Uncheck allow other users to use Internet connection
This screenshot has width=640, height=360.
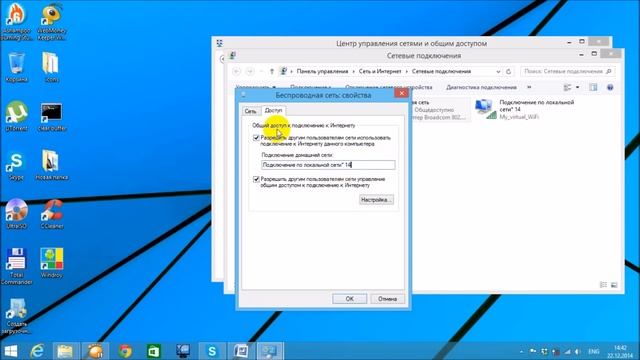(256, 138)
